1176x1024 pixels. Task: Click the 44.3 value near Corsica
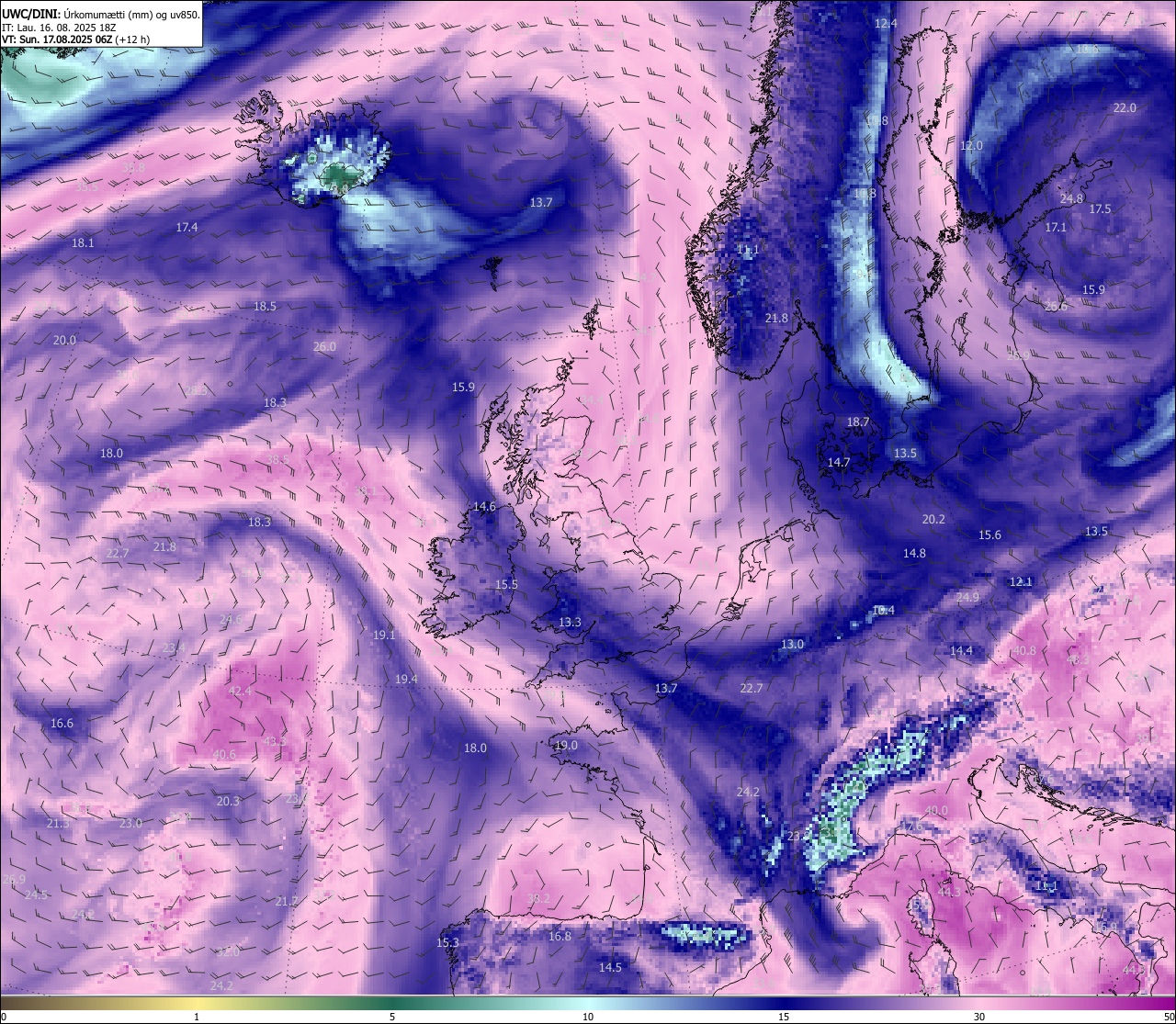(x=949, y=892)
